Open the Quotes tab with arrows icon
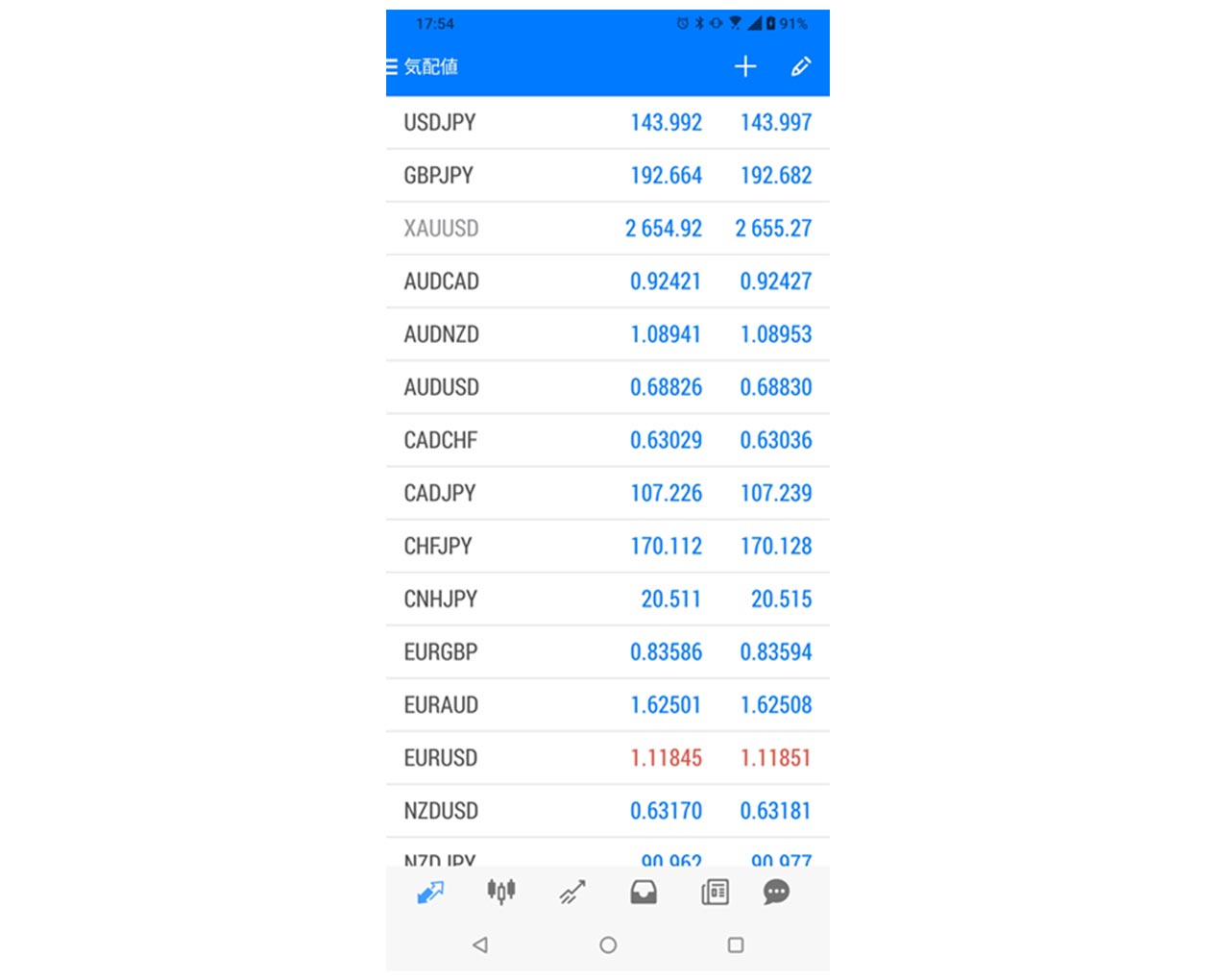 [x=430, y=893]
